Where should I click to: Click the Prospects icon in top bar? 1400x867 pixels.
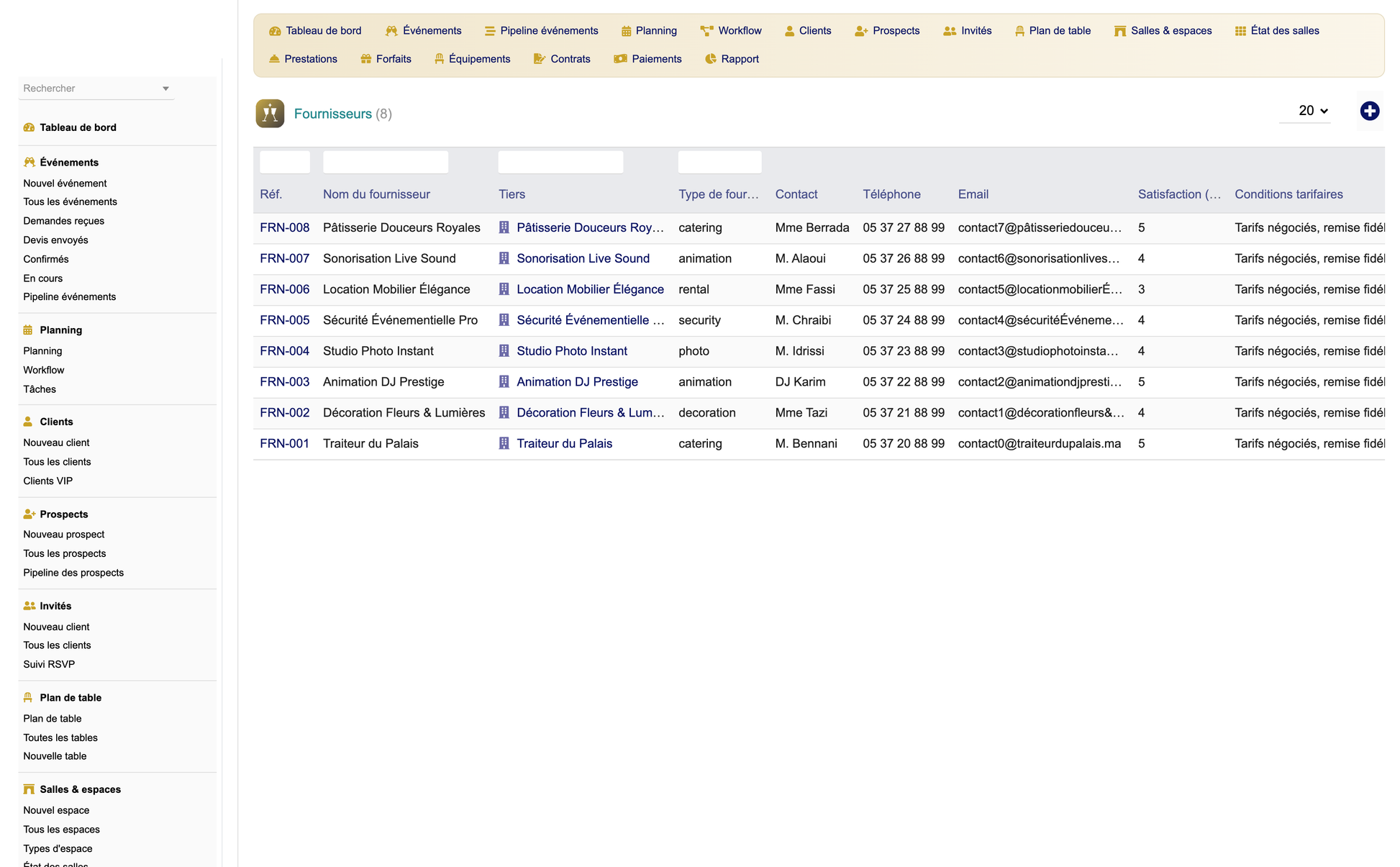pos(861,31)
